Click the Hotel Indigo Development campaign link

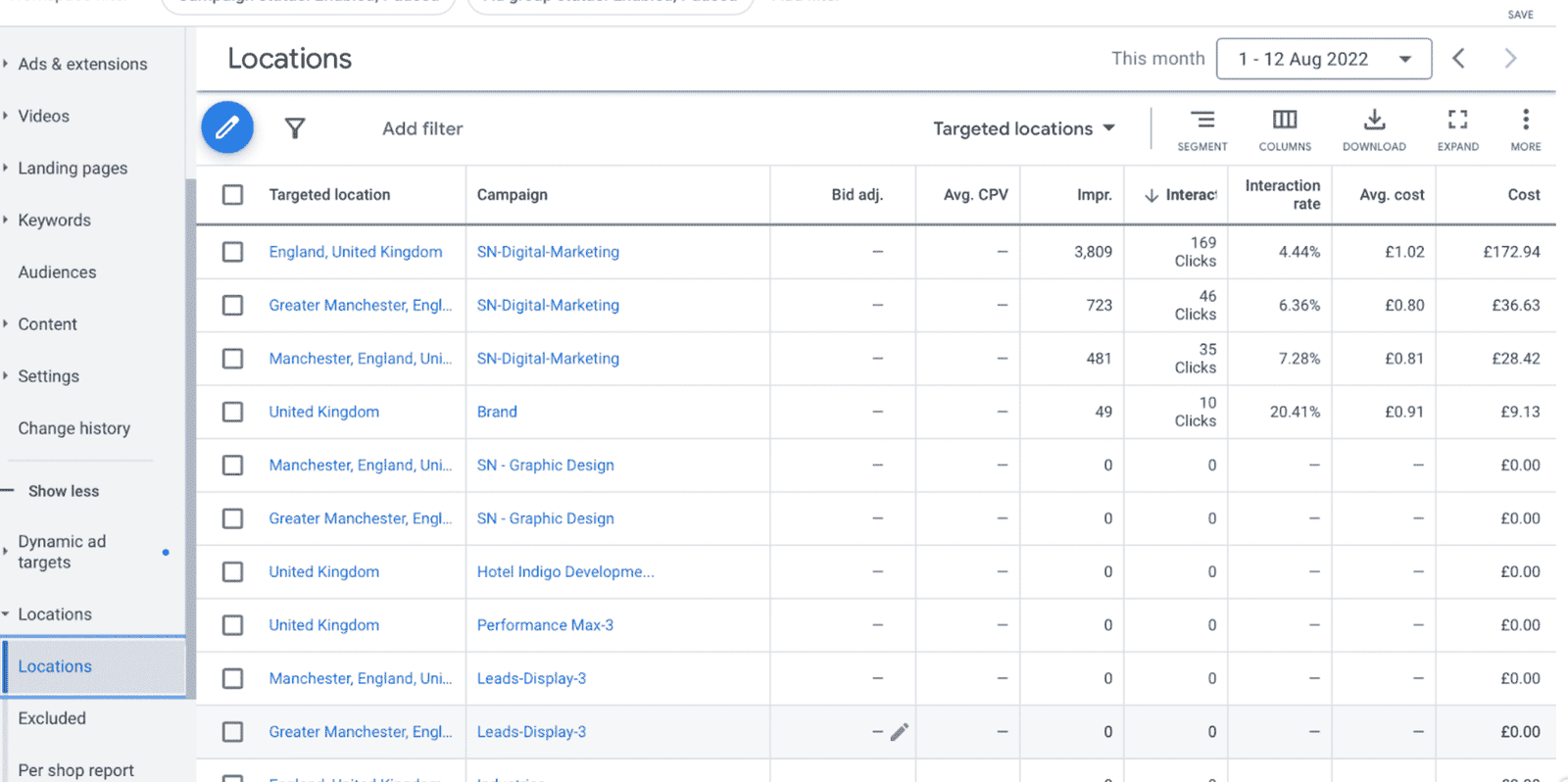[564, 571]
